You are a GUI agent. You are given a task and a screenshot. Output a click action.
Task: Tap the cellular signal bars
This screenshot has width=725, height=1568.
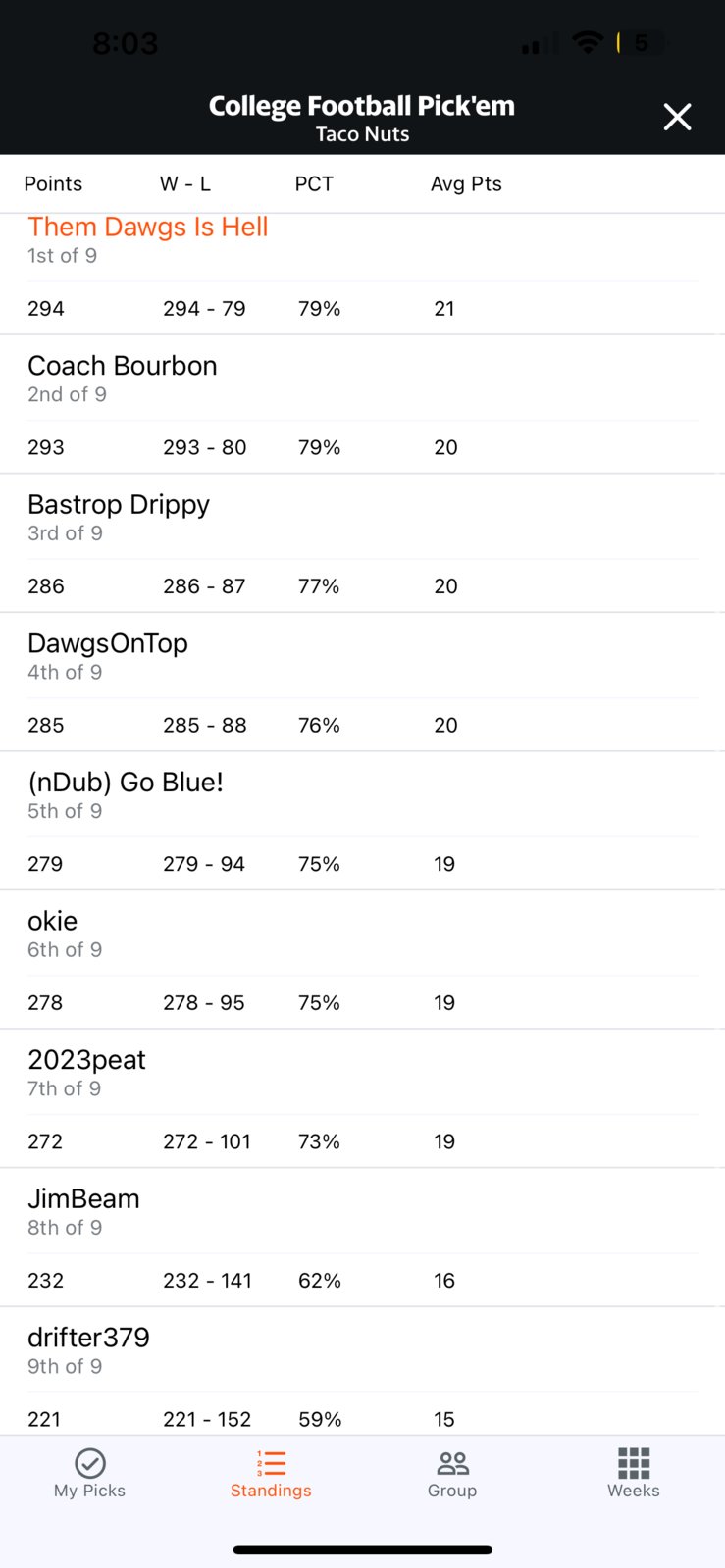[x=540, y=43]
